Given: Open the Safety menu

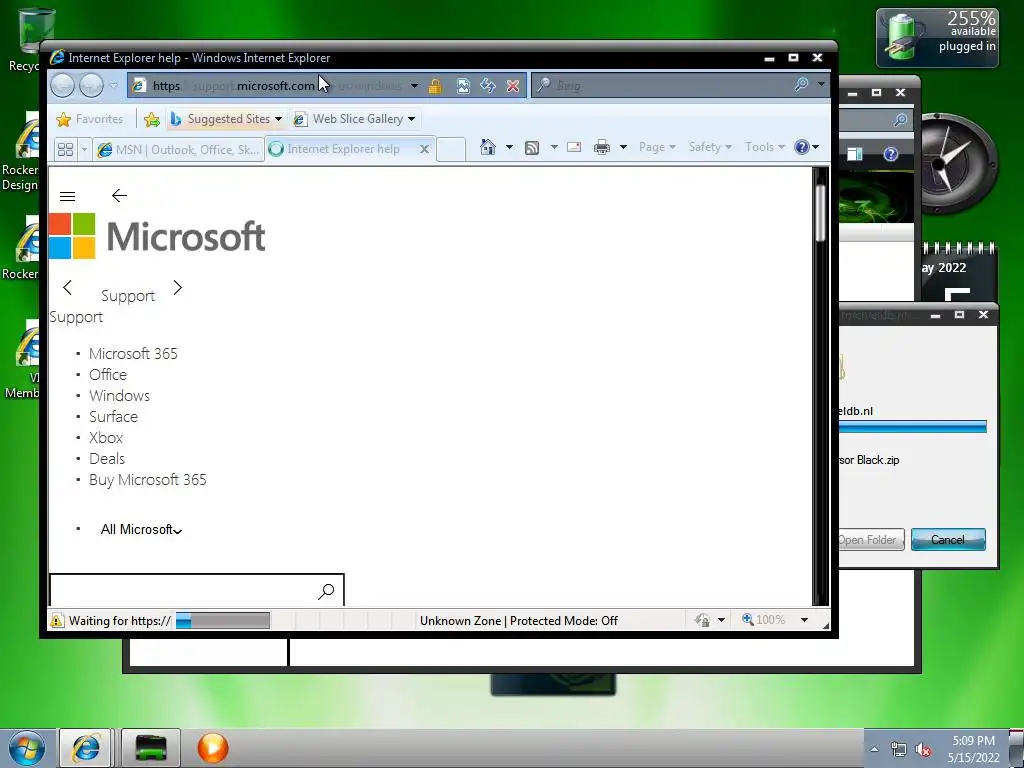Looking at the screenshot, I should tap(710, 147).
